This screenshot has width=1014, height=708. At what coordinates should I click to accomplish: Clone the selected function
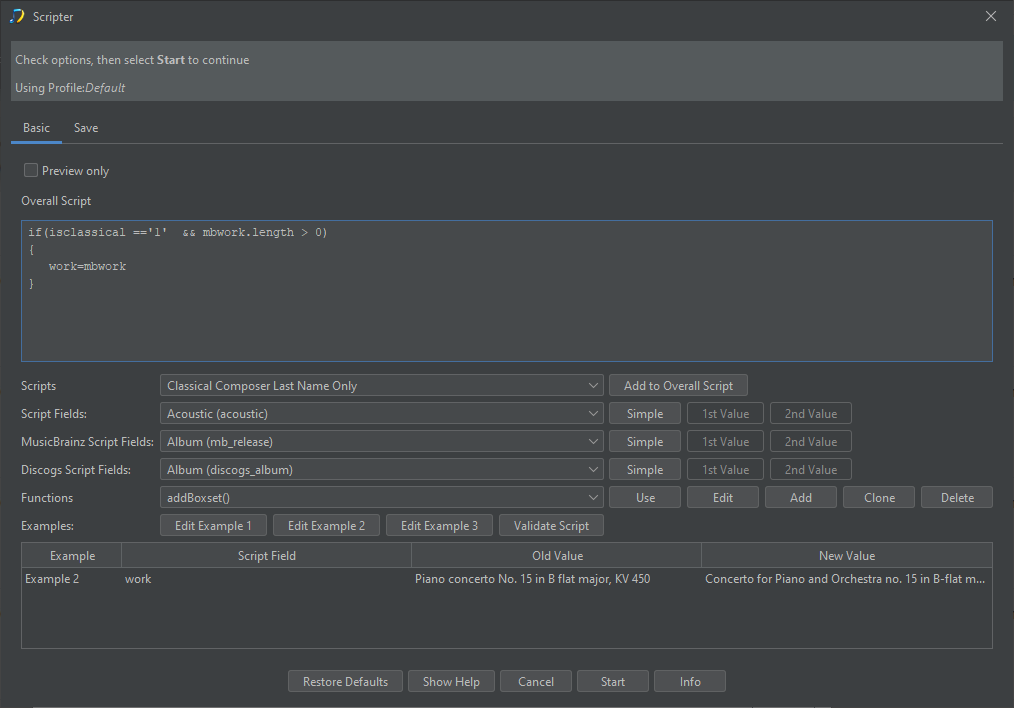pos(879,498)
